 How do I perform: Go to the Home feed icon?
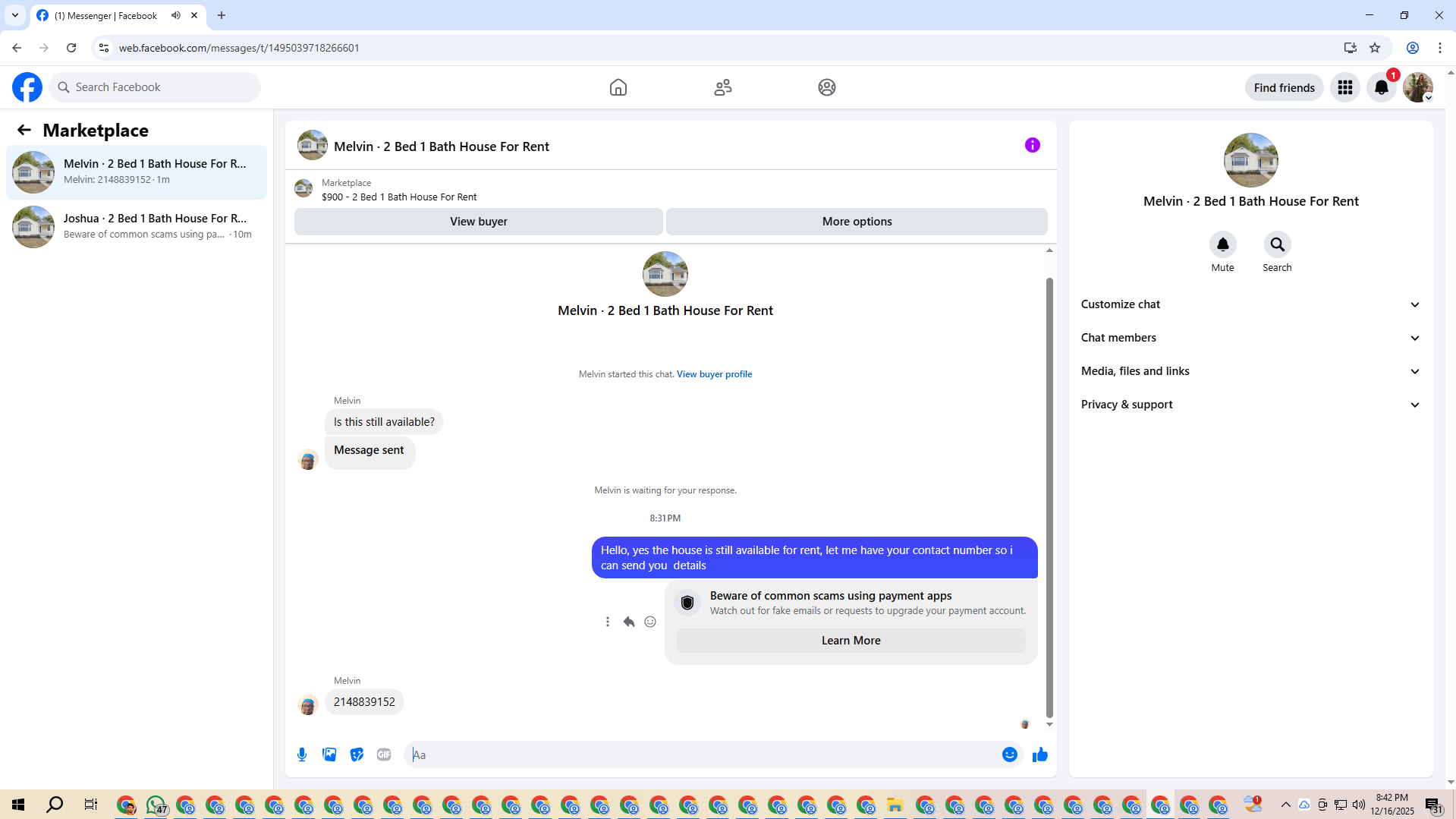point(618,87)
